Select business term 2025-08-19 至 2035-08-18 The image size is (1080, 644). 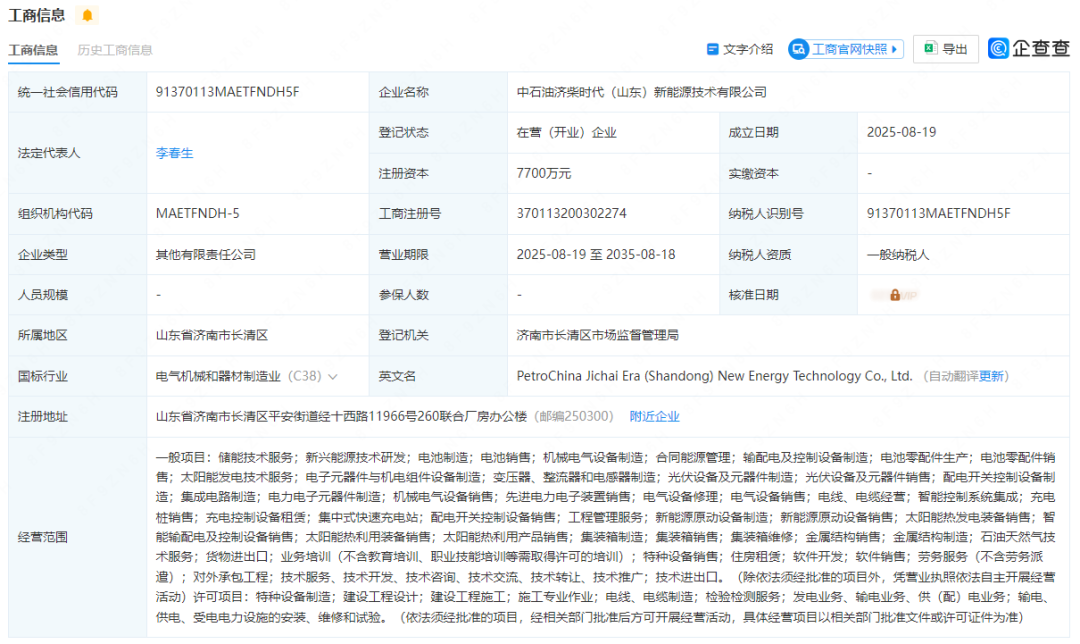(x=596, y=254)
